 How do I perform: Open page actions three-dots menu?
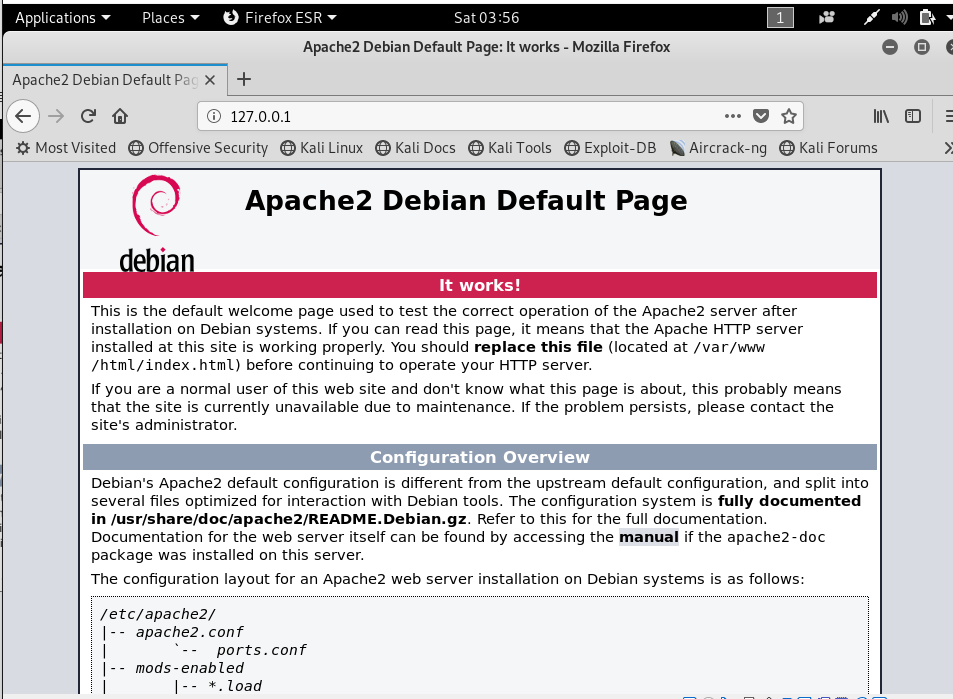coord(732,116)
